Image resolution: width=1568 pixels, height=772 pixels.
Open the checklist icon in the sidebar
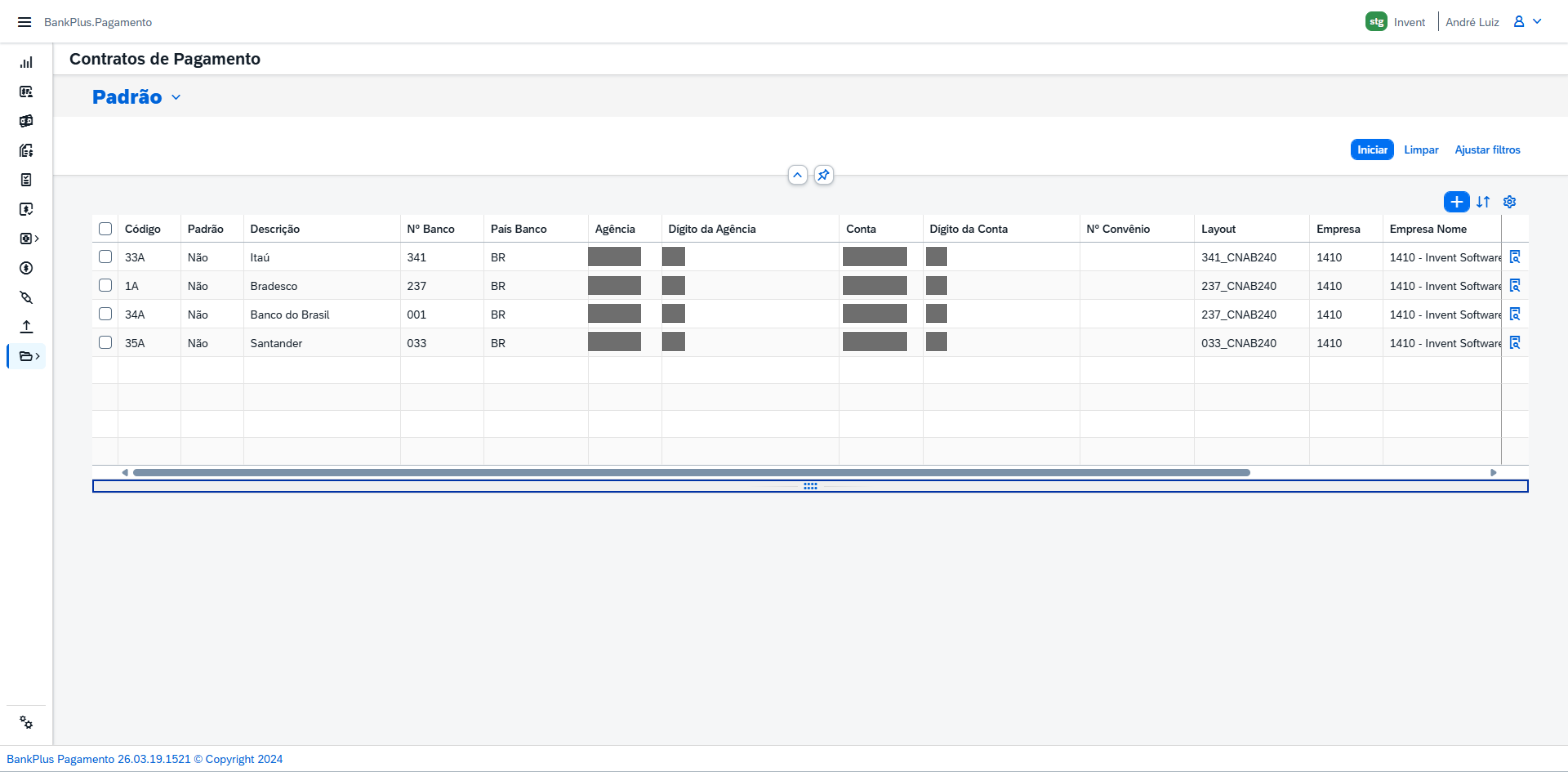point(26,180)
